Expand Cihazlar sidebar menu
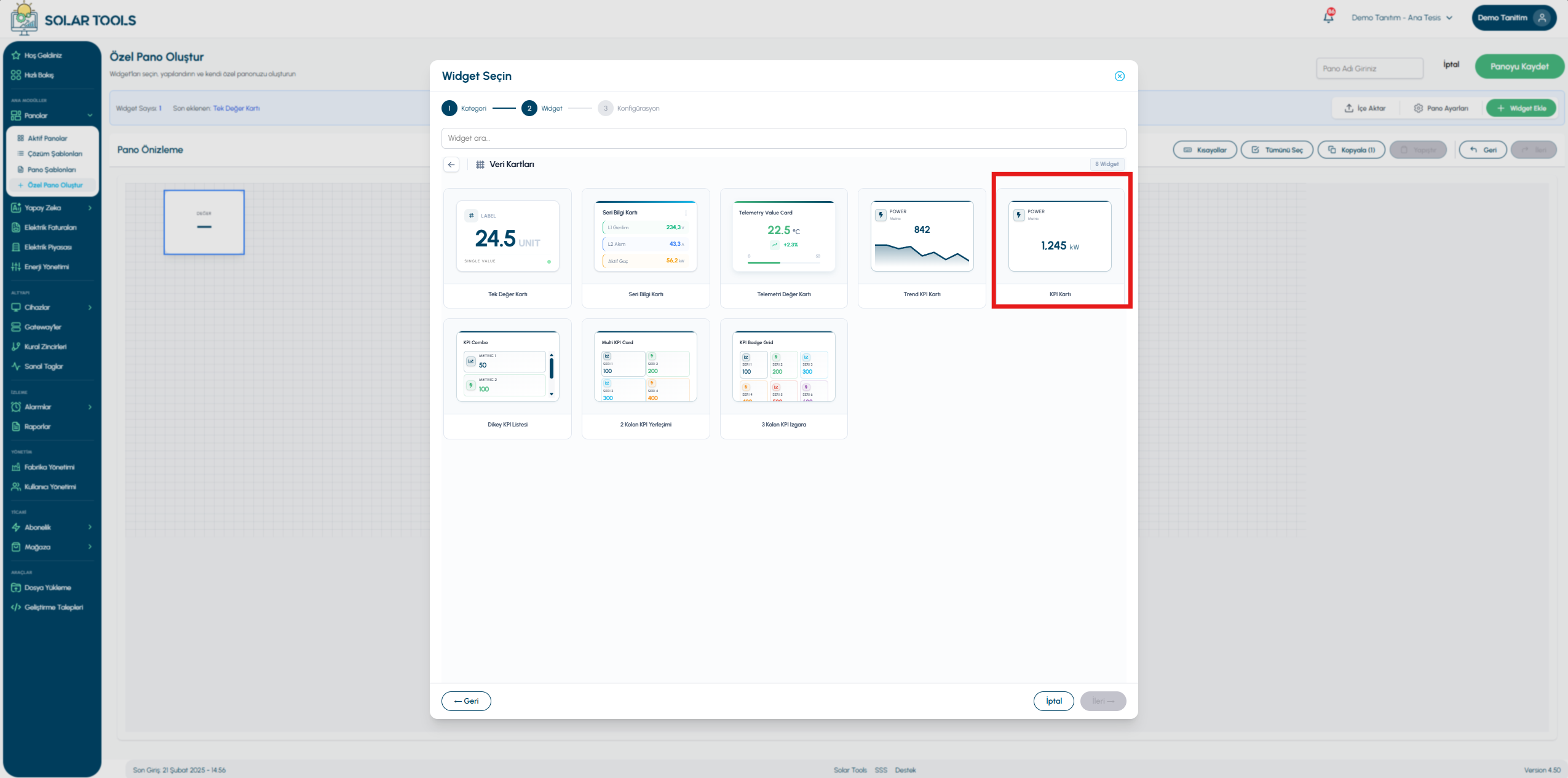This screenshot has height=778, width=1568. pos(52,307)
